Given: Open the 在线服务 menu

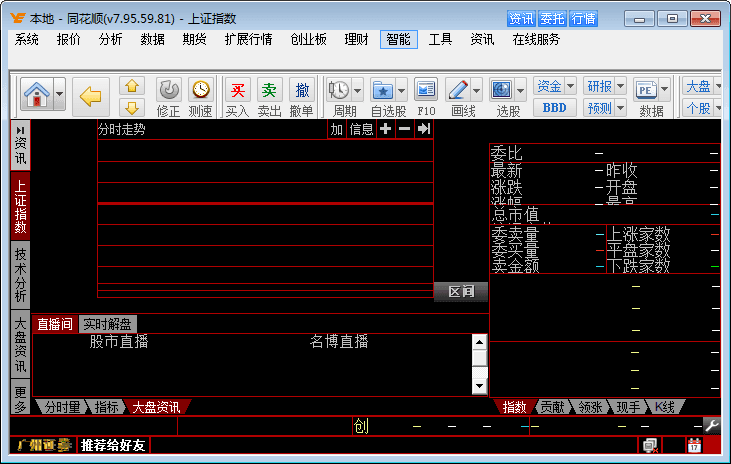Looking at the screenshot, I should [536, 40].
